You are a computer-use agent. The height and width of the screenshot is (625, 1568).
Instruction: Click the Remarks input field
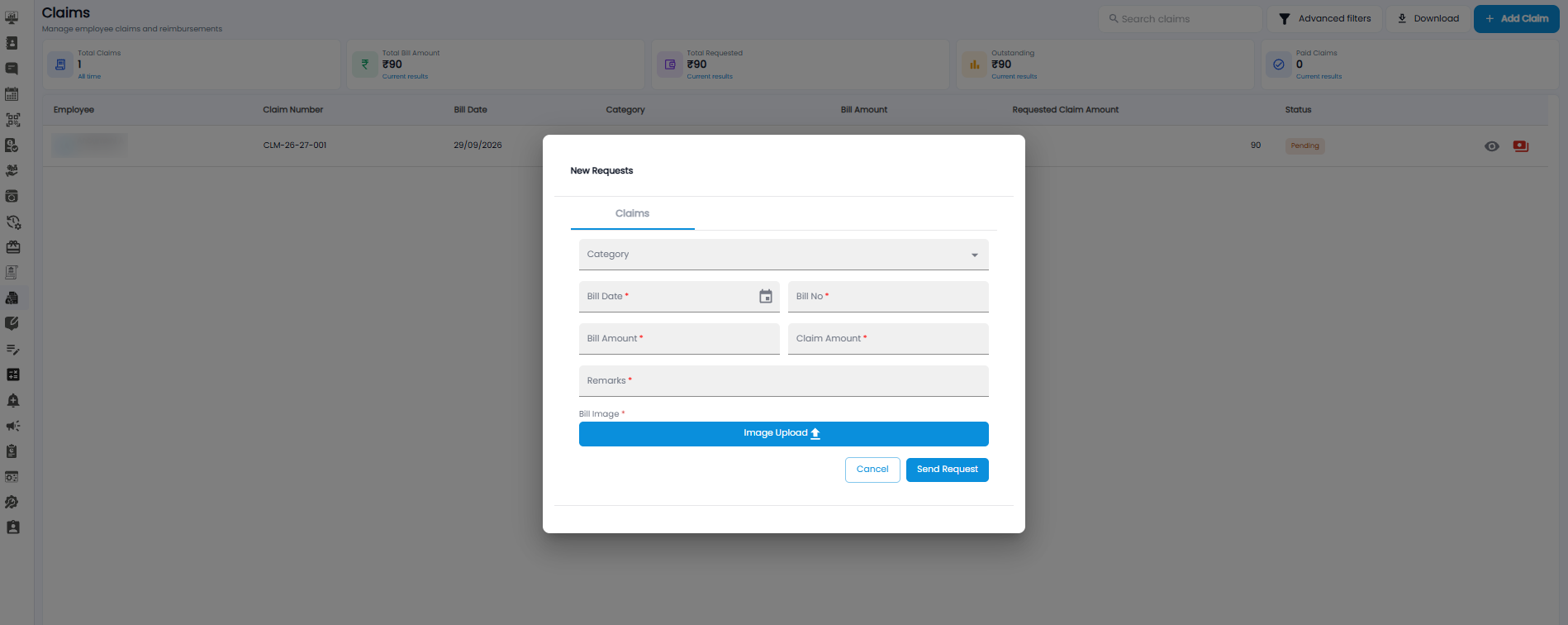783,381
